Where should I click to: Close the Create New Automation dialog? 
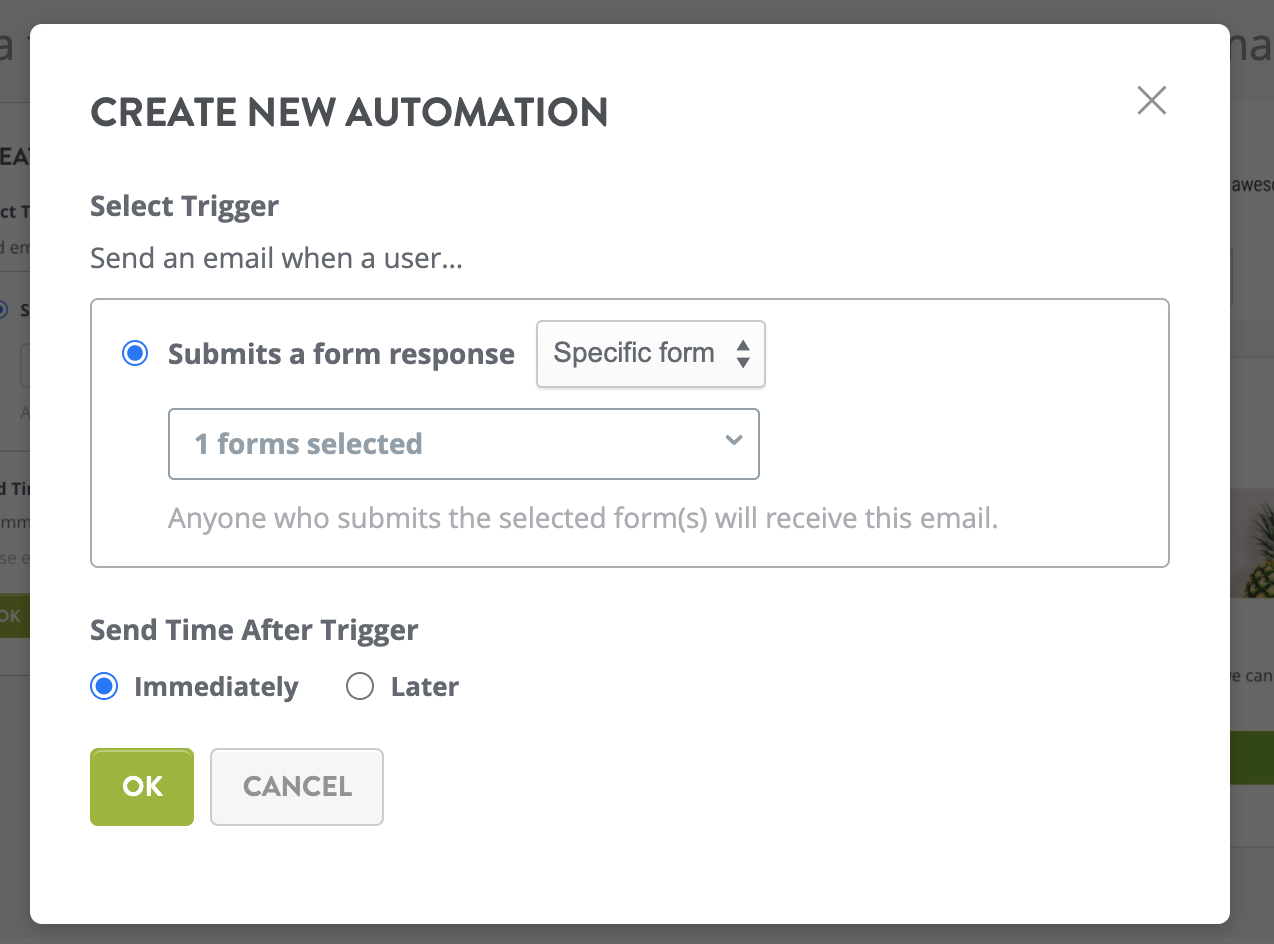pos(1152,100)
